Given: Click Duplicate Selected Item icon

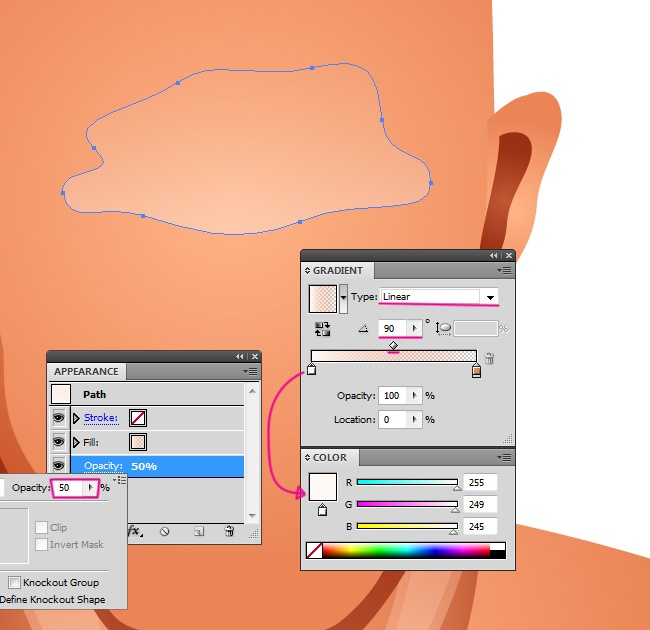Looking at the screenshot, I should [199, 532].
